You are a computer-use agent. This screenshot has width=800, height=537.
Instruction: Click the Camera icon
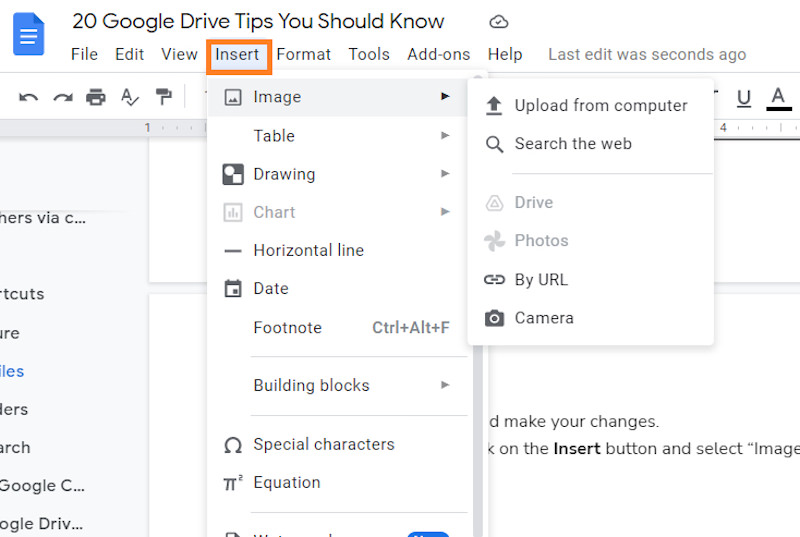tap(494, 318)
